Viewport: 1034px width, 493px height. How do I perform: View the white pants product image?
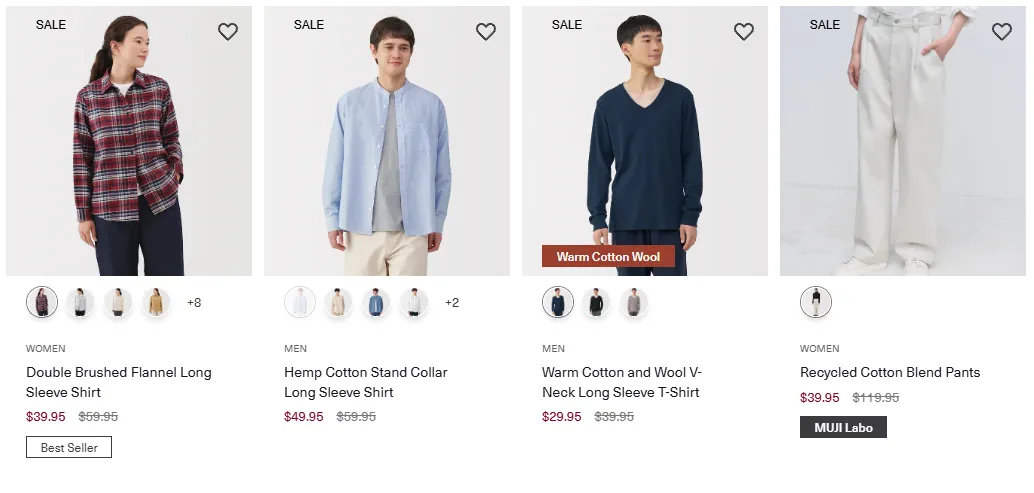point(903,141)
